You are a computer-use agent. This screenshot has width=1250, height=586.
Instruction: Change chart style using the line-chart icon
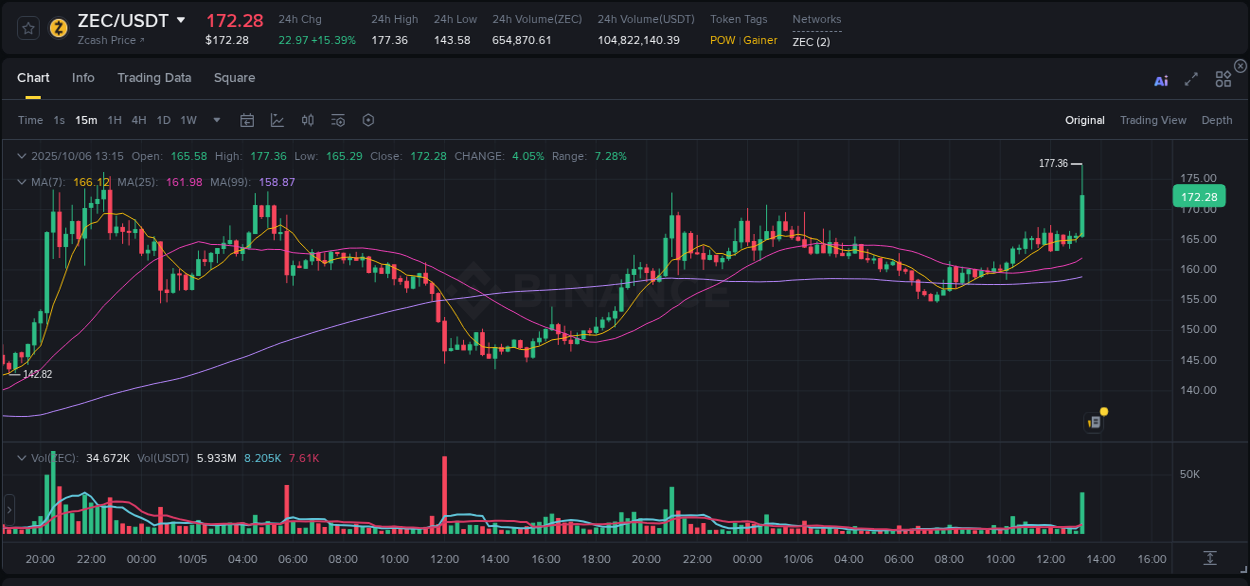coord(277,120)
